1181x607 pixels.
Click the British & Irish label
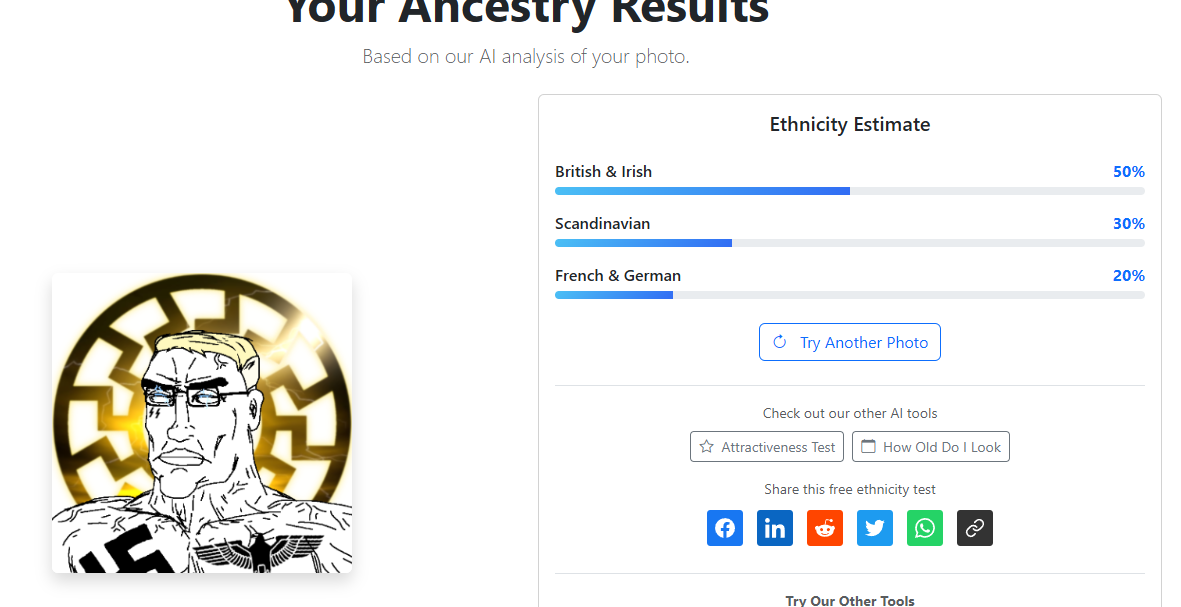pyautogui.click(x=603, y=172)
